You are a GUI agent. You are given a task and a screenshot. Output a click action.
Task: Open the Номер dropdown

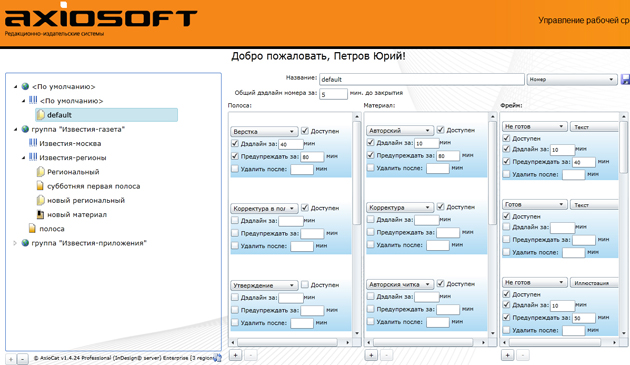[572, 79]
